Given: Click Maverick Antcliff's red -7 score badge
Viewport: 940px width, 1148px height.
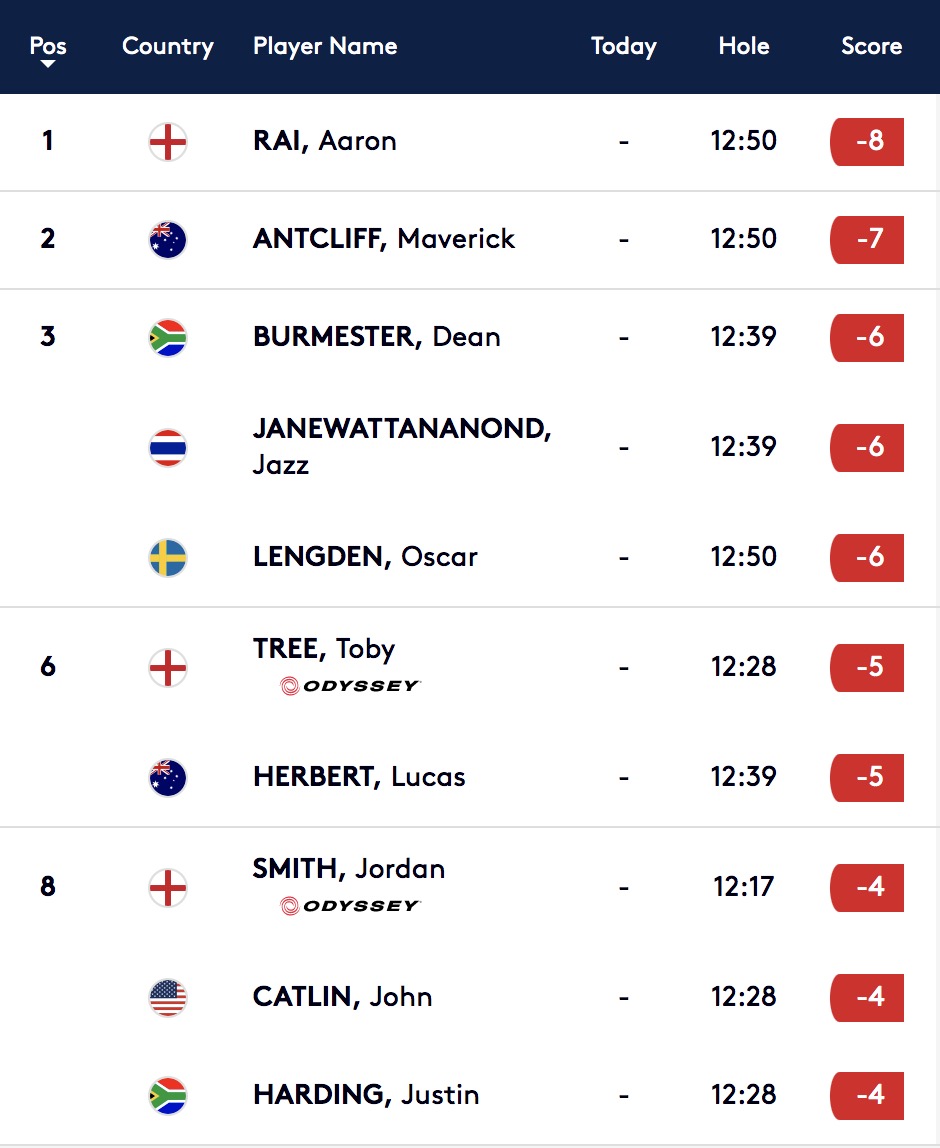Looking at the screenshot, I should click(x=867, y=239).
